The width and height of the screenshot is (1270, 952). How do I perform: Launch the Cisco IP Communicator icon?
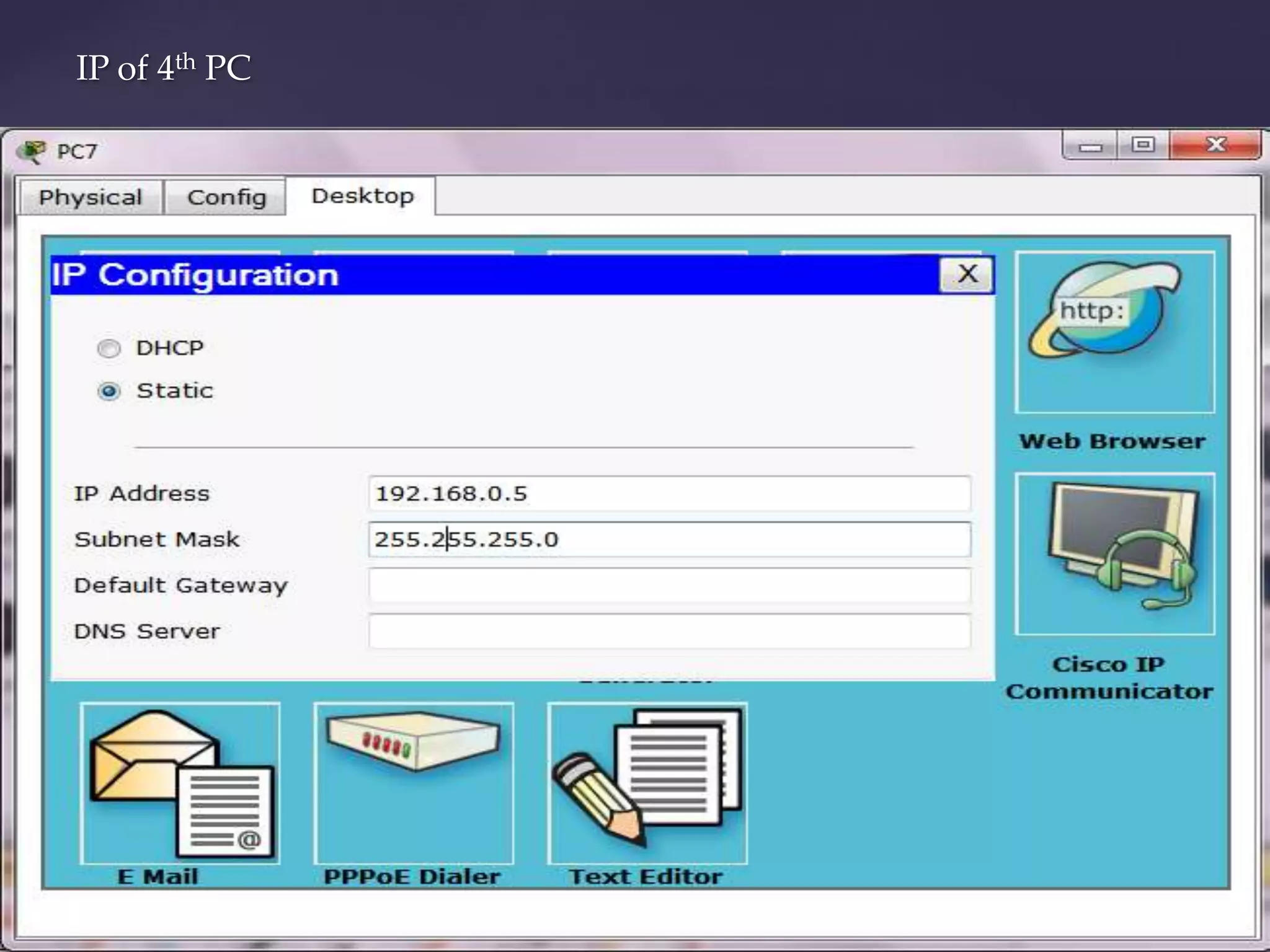[1114, 553]
